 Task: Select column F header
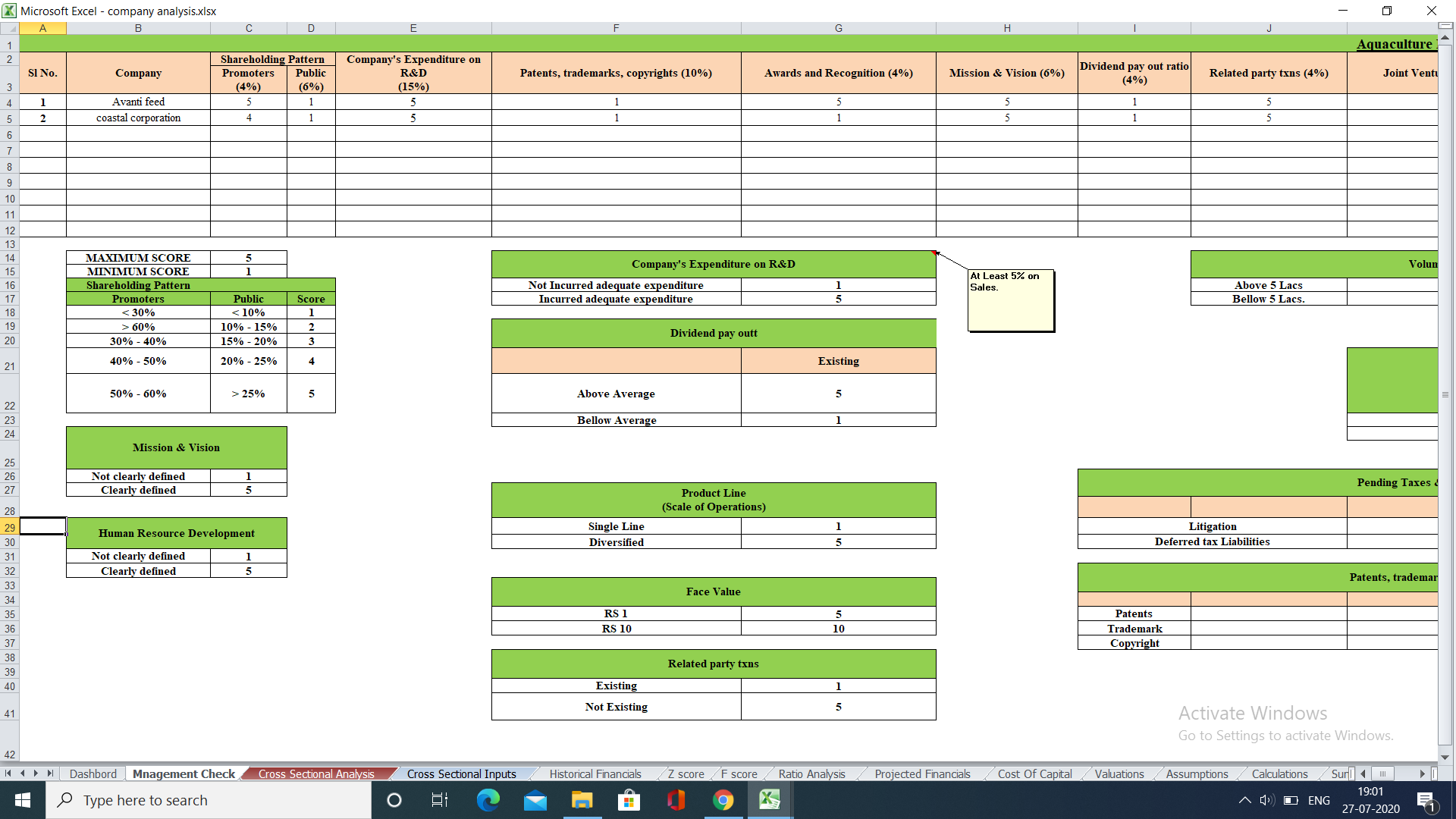(x=616, y=28)
